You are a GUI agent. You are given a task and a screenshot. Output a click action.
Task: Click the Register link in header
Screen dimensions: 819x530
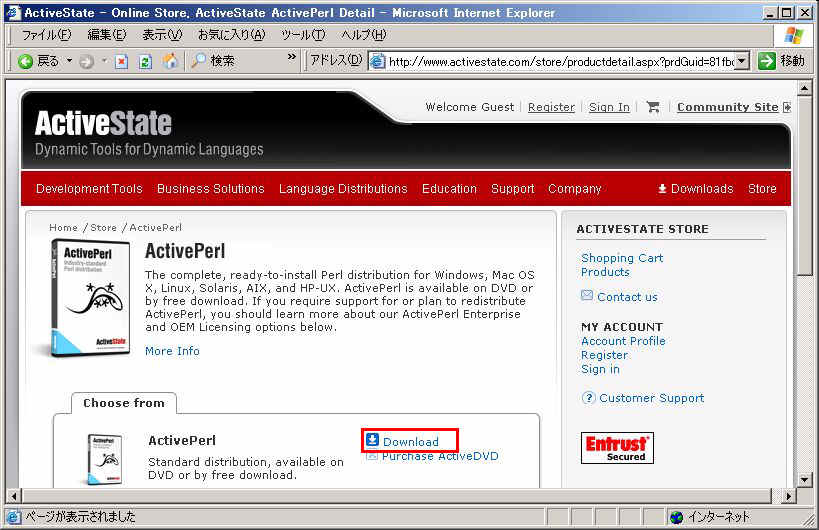(x=551, y=107)
